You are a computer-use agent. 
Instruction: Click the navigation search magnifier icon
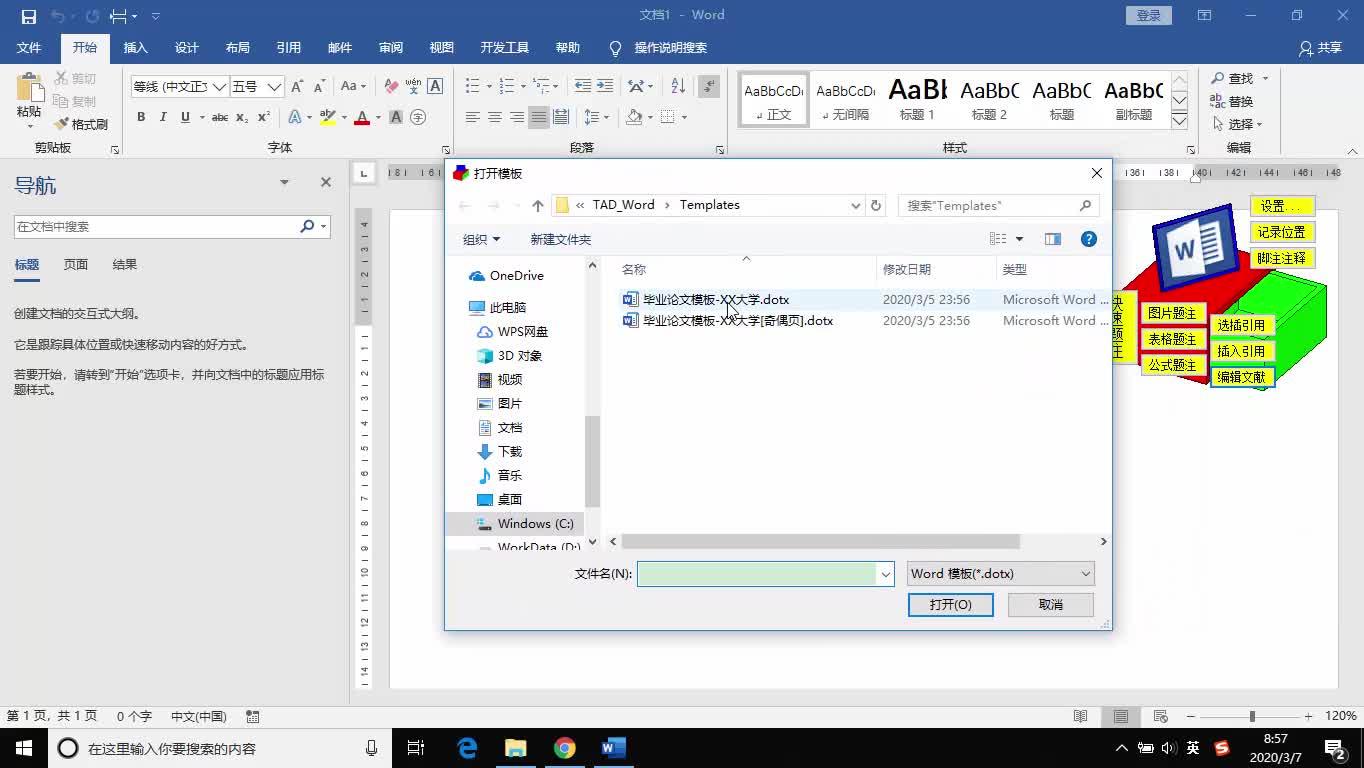307,226
